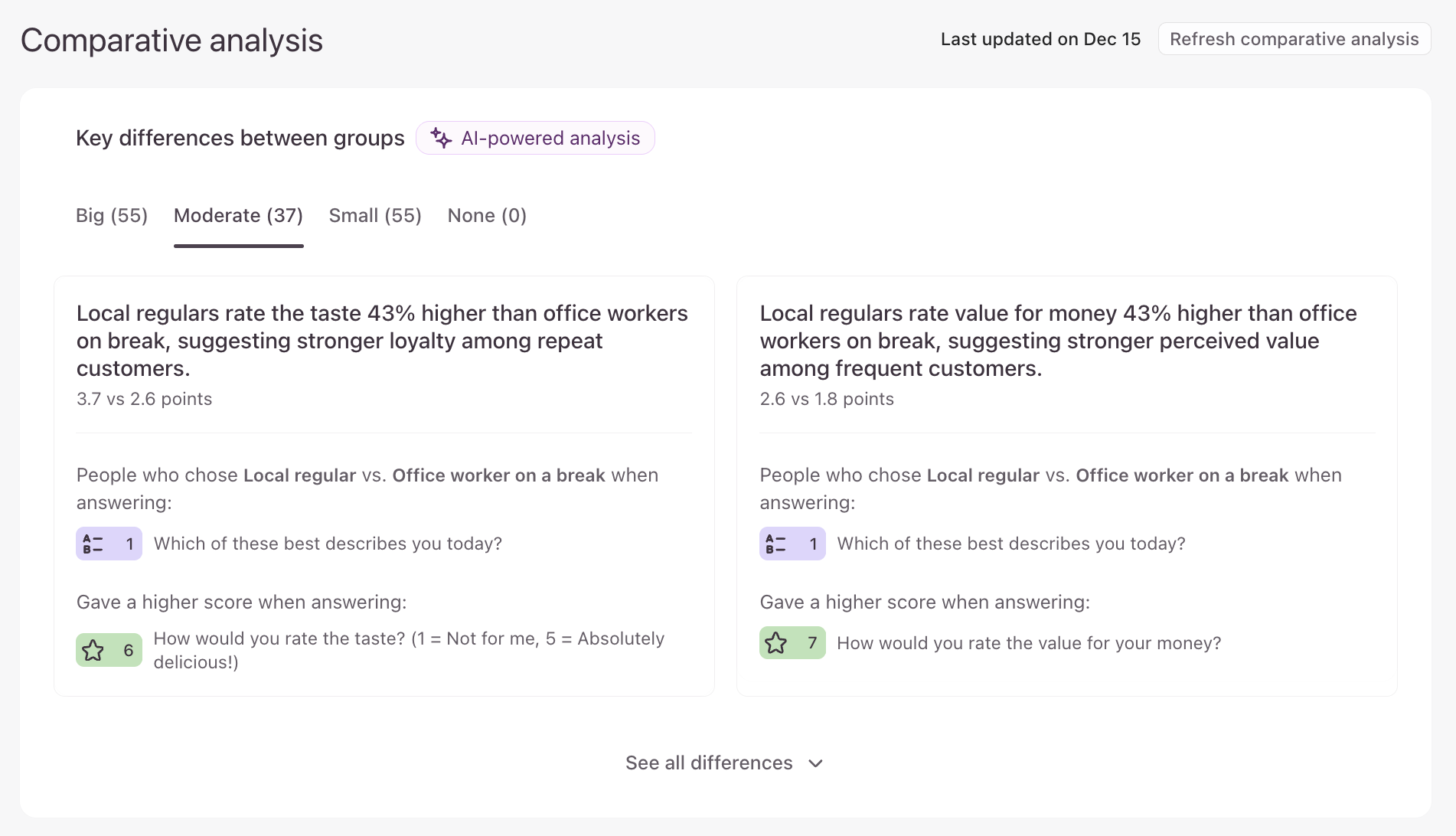
Task: Click star rating icon for taste question
Action: (93, 651)
